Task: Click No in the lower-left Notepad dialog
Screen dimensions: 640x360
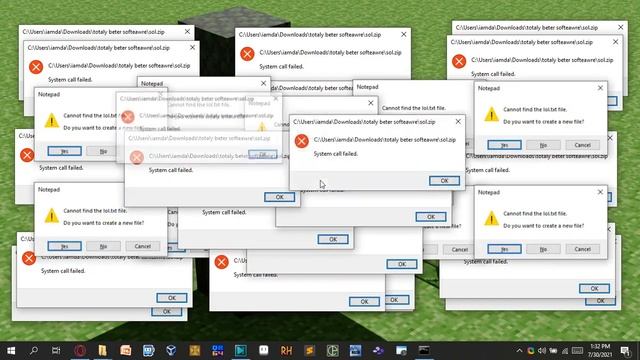Action: pyautogui.click(x=103, y=246)
